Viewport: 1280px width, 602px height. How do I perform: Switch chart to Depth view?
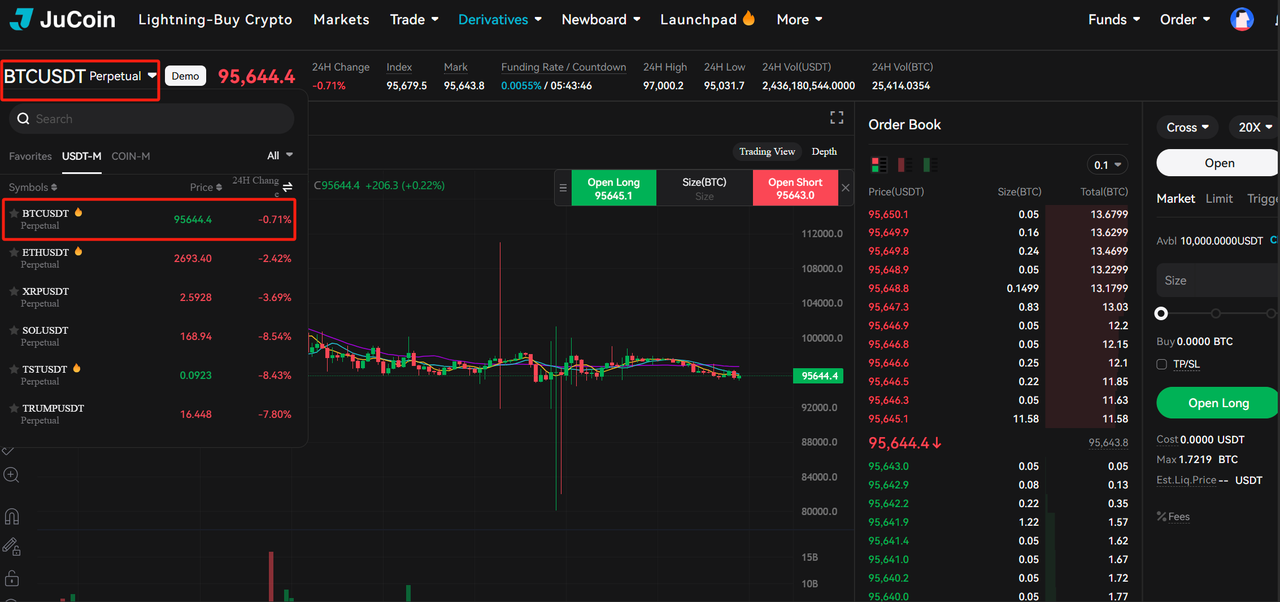pos(824,152)
